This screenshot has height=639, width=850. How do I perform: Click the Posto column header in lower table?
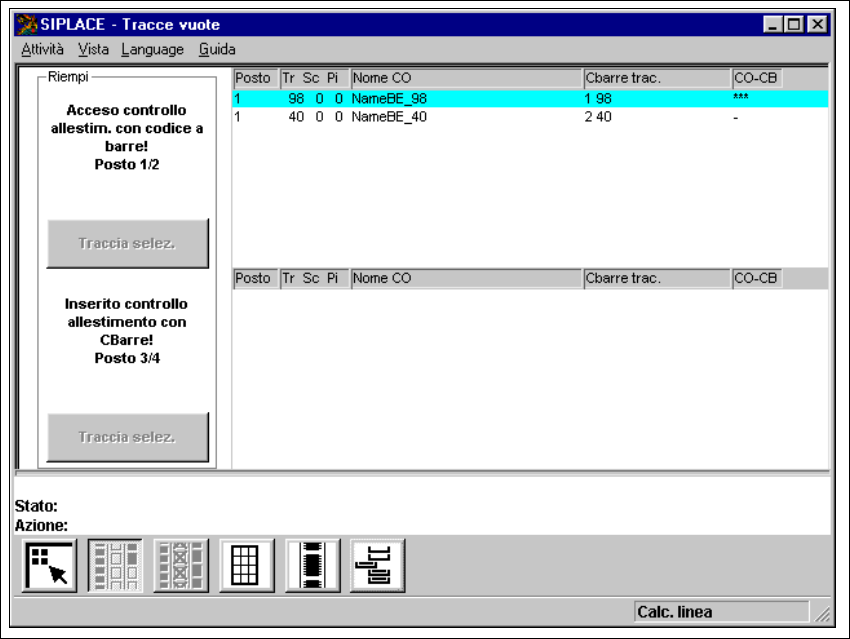coord(254,279)
